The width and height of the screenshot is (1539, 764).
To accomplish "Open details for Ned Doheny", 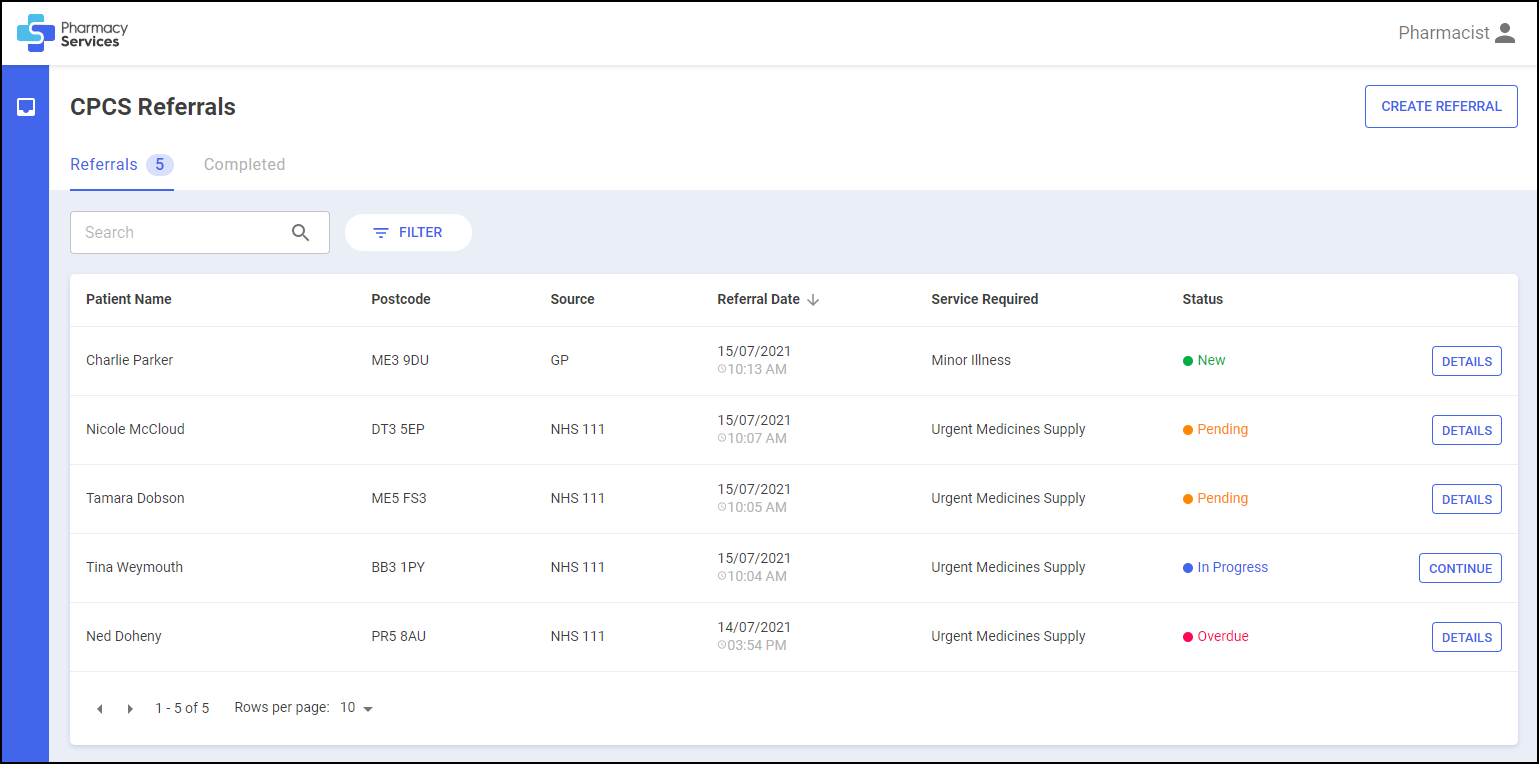I will pyautogui.click(x=1466, y=638).
